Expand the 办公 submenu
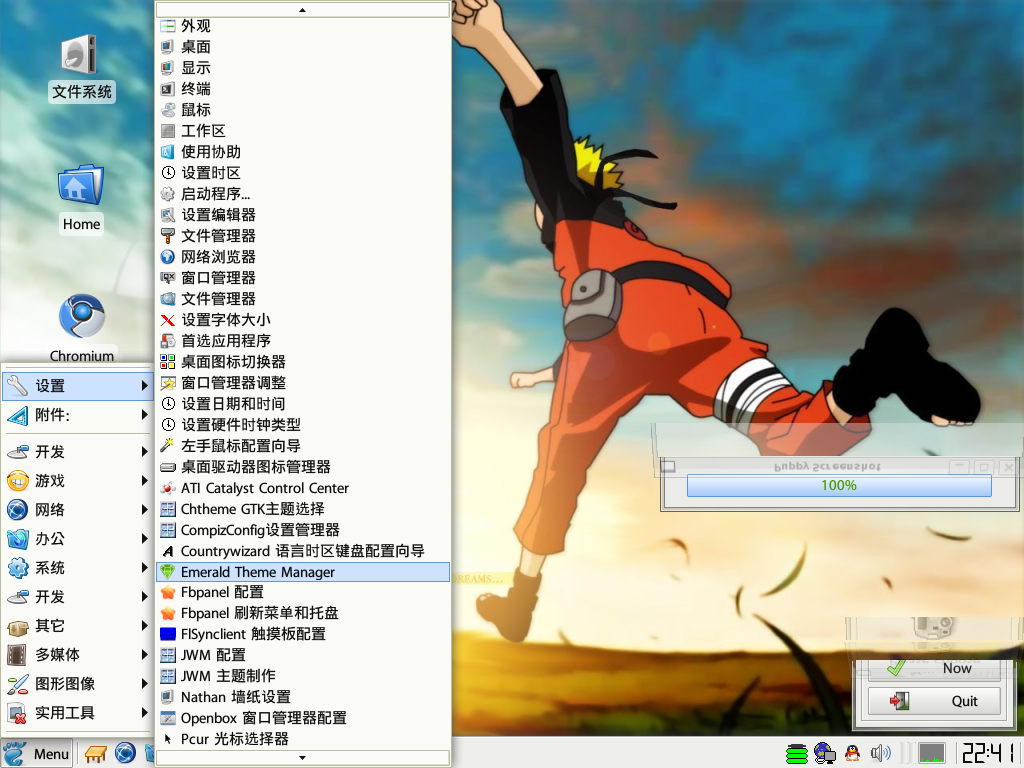 [77, 539]
